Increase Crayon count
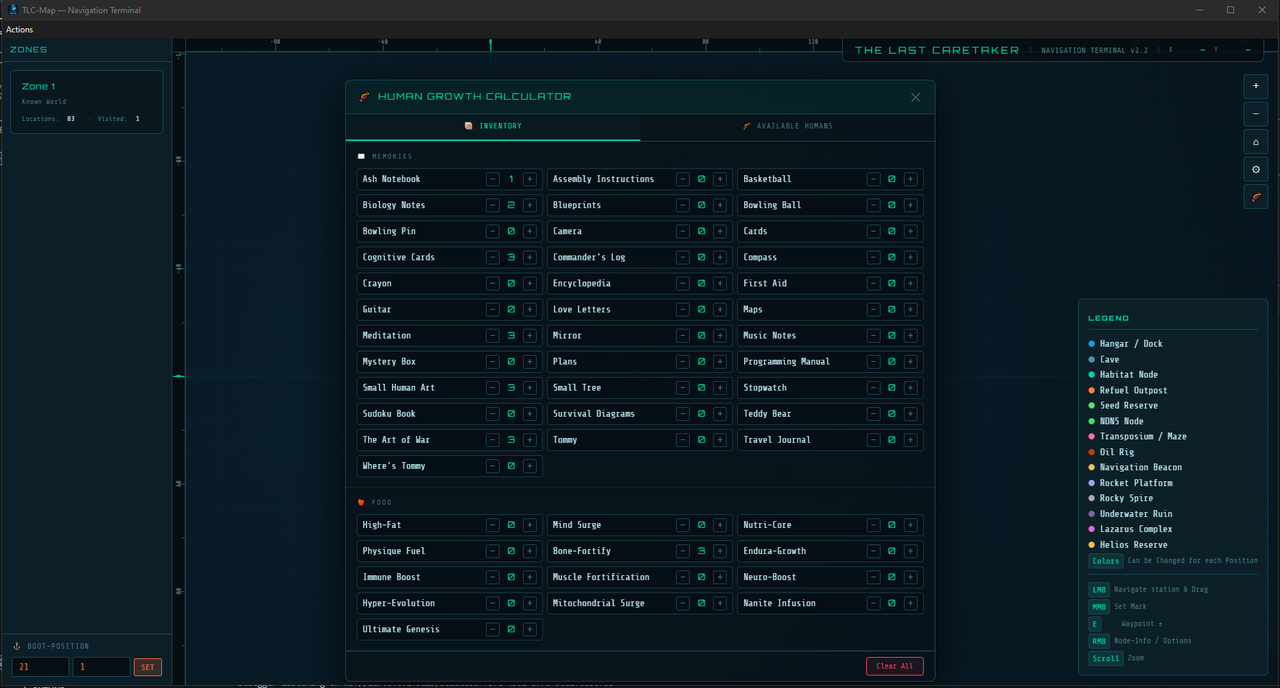The image size is (1280, 688). tap(529, 283)
